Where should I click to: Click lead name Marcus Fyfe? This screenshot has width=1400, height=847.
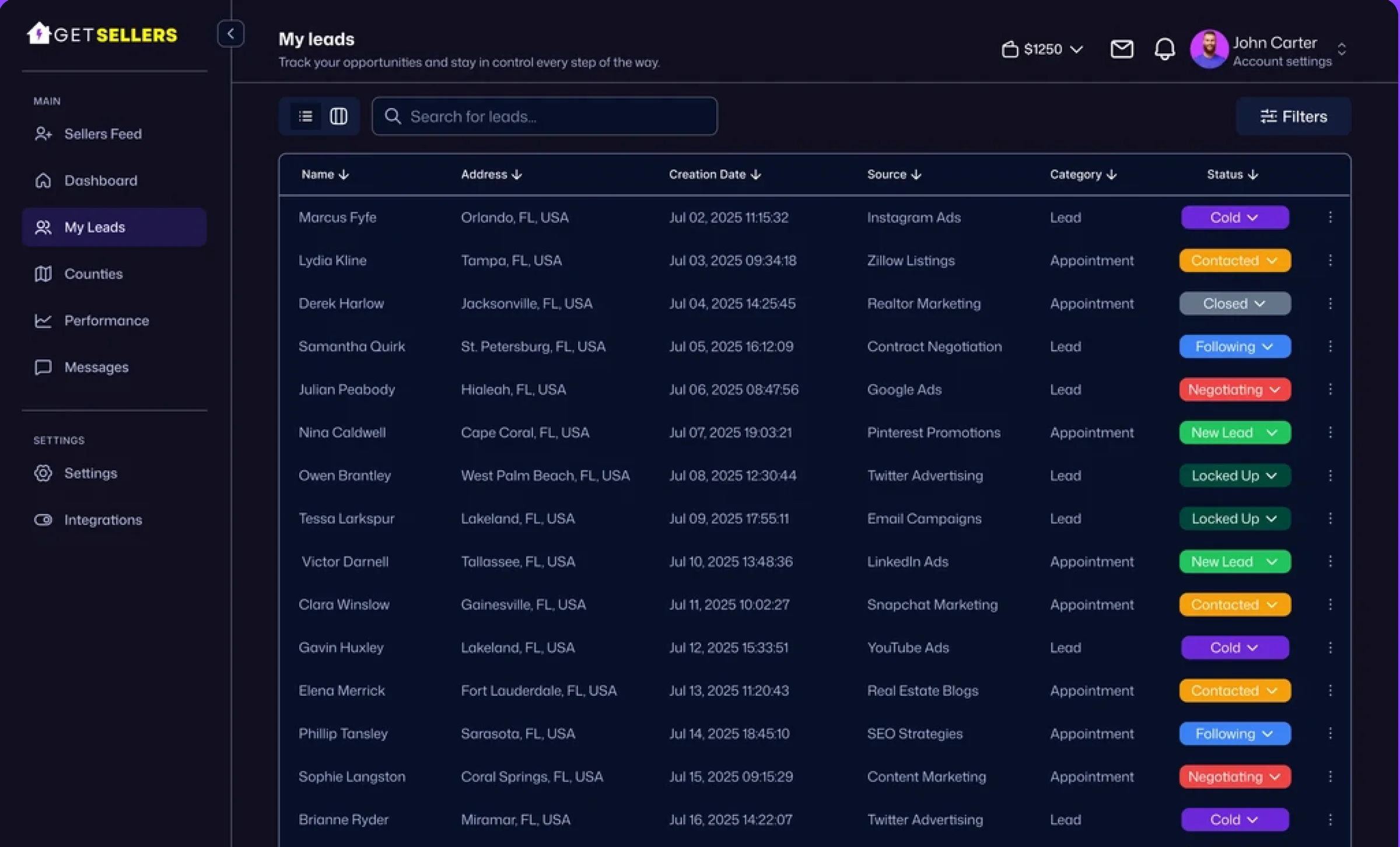tap(337, 218)
